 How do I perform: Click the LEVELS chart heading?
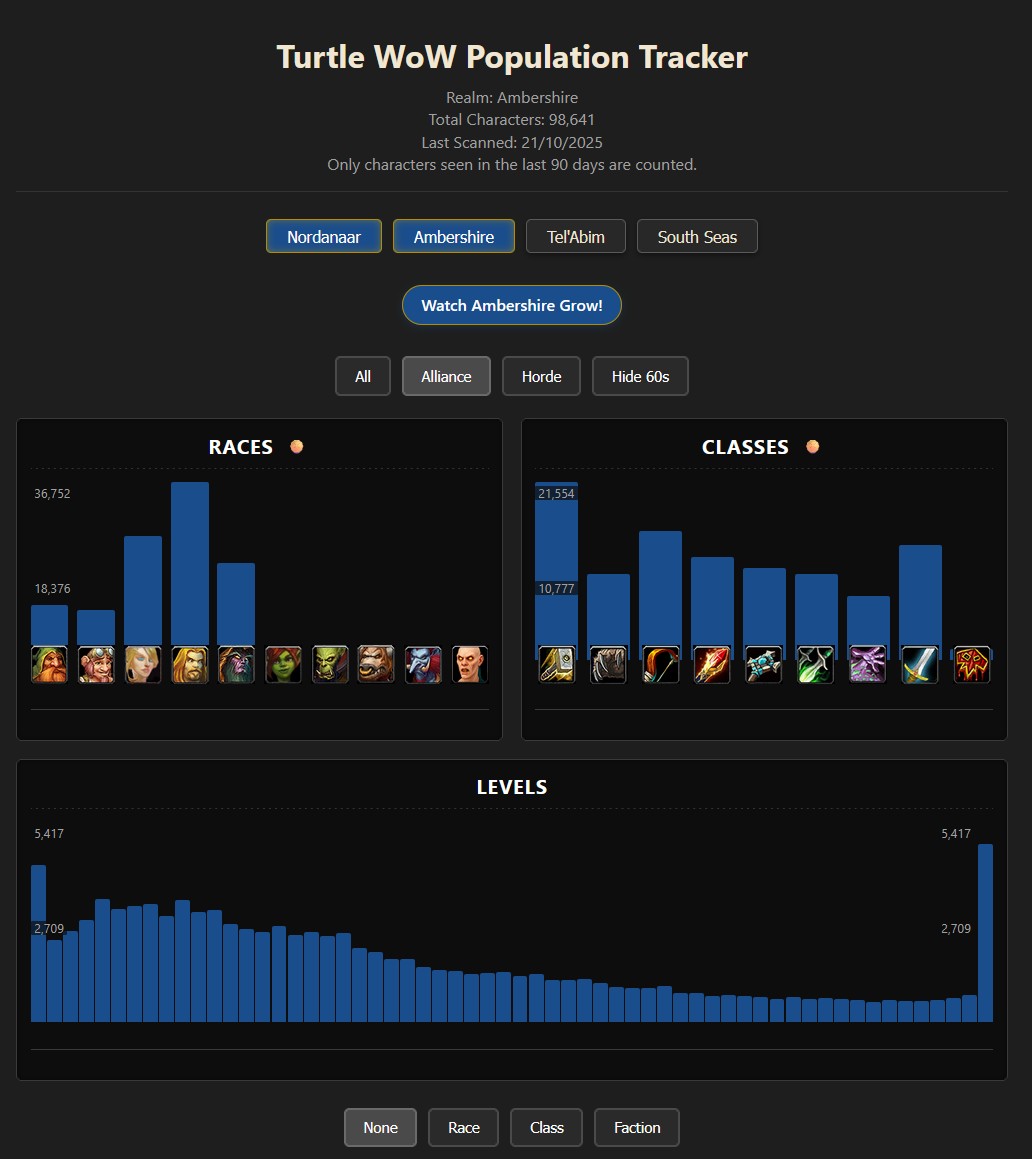(x=512, y=787)
